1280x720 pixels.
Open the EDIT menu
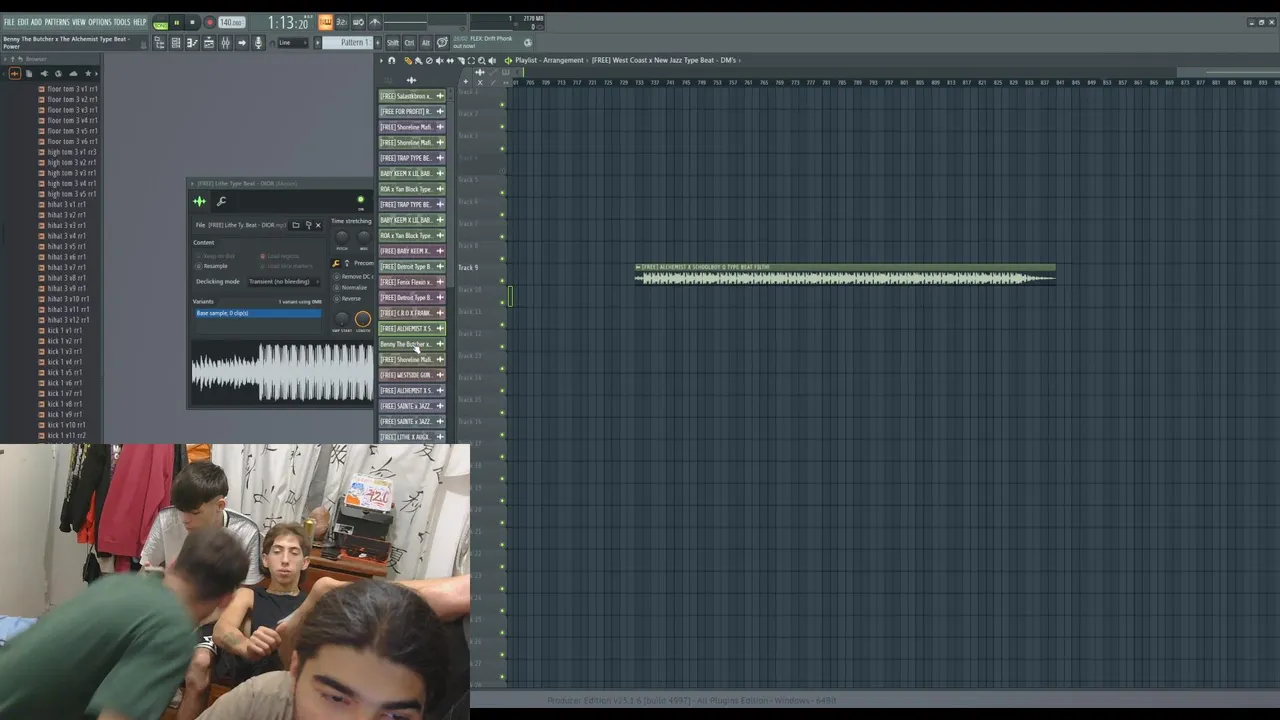23,22
